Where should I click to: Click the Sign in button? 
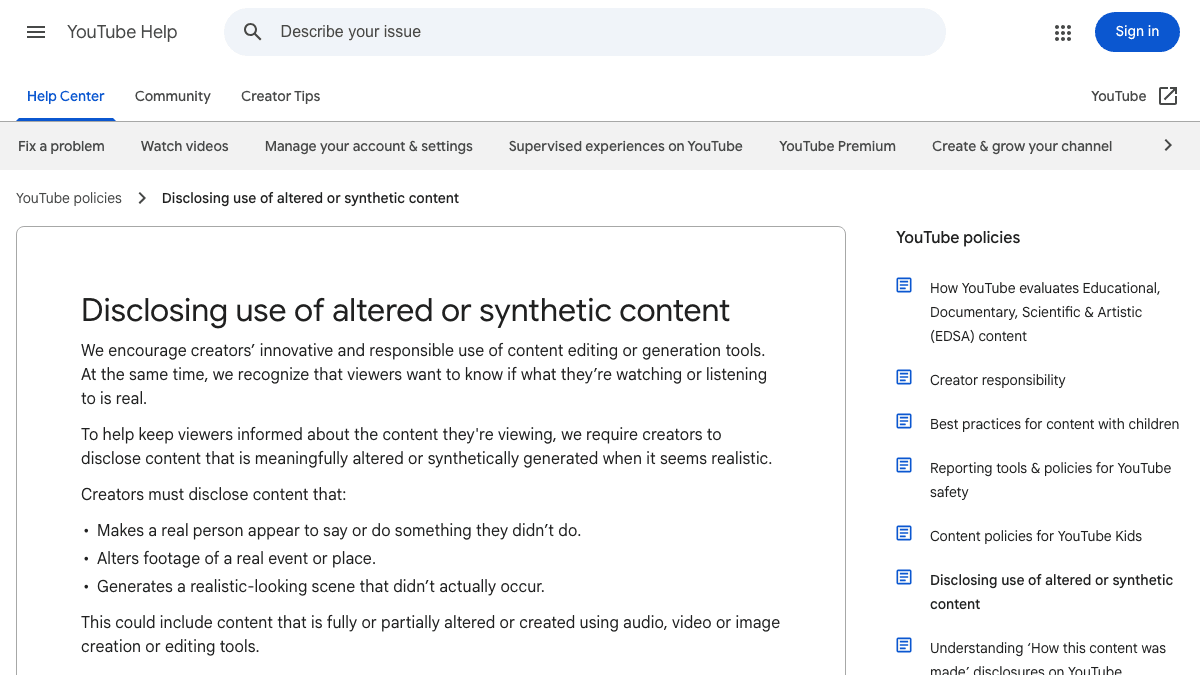[x=1137, y=32]
